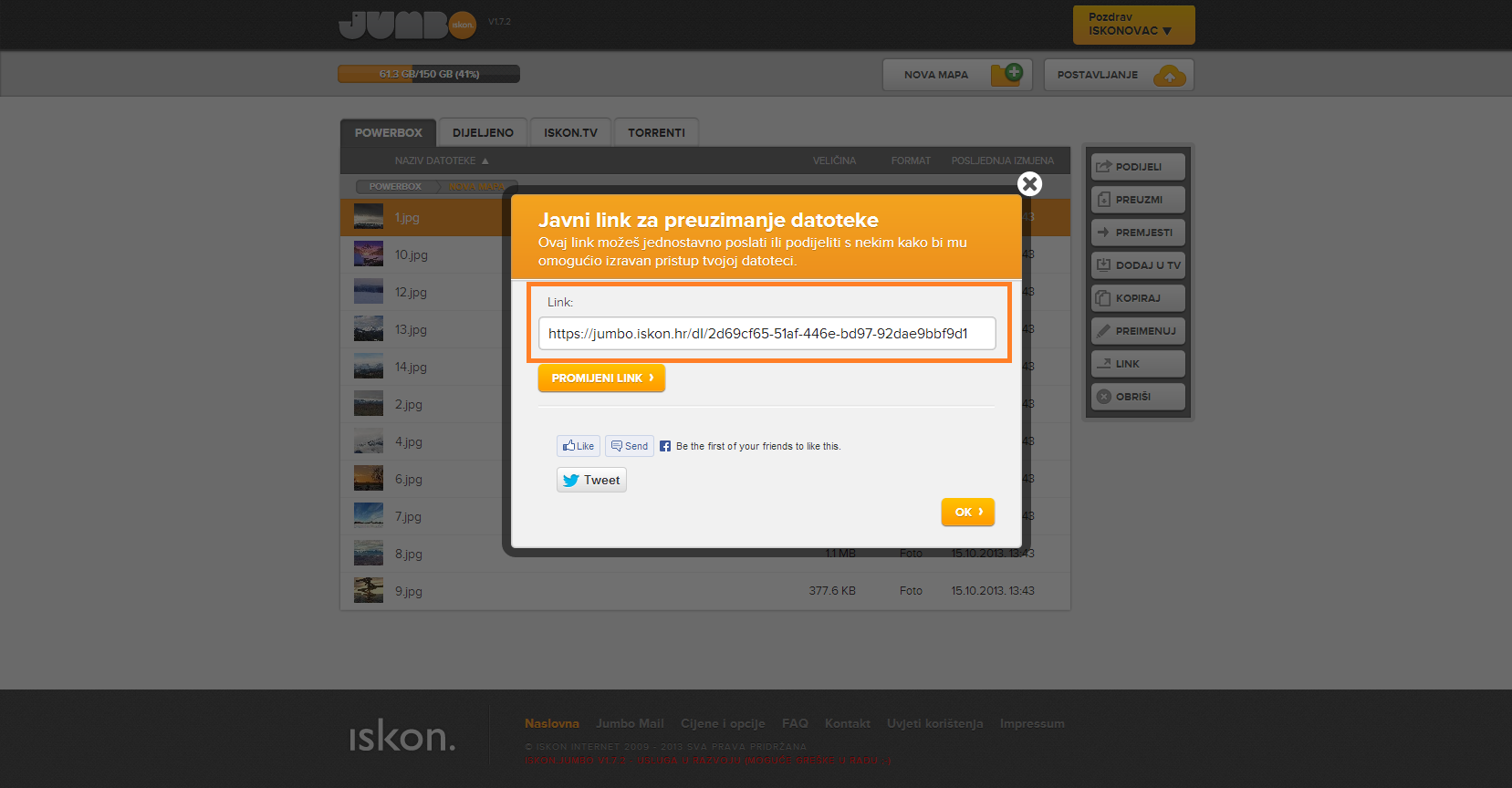Screen dimensions: 1512x788
Task: Click the POWERBOX breadcrumb
Action: (x=395, y=186)
